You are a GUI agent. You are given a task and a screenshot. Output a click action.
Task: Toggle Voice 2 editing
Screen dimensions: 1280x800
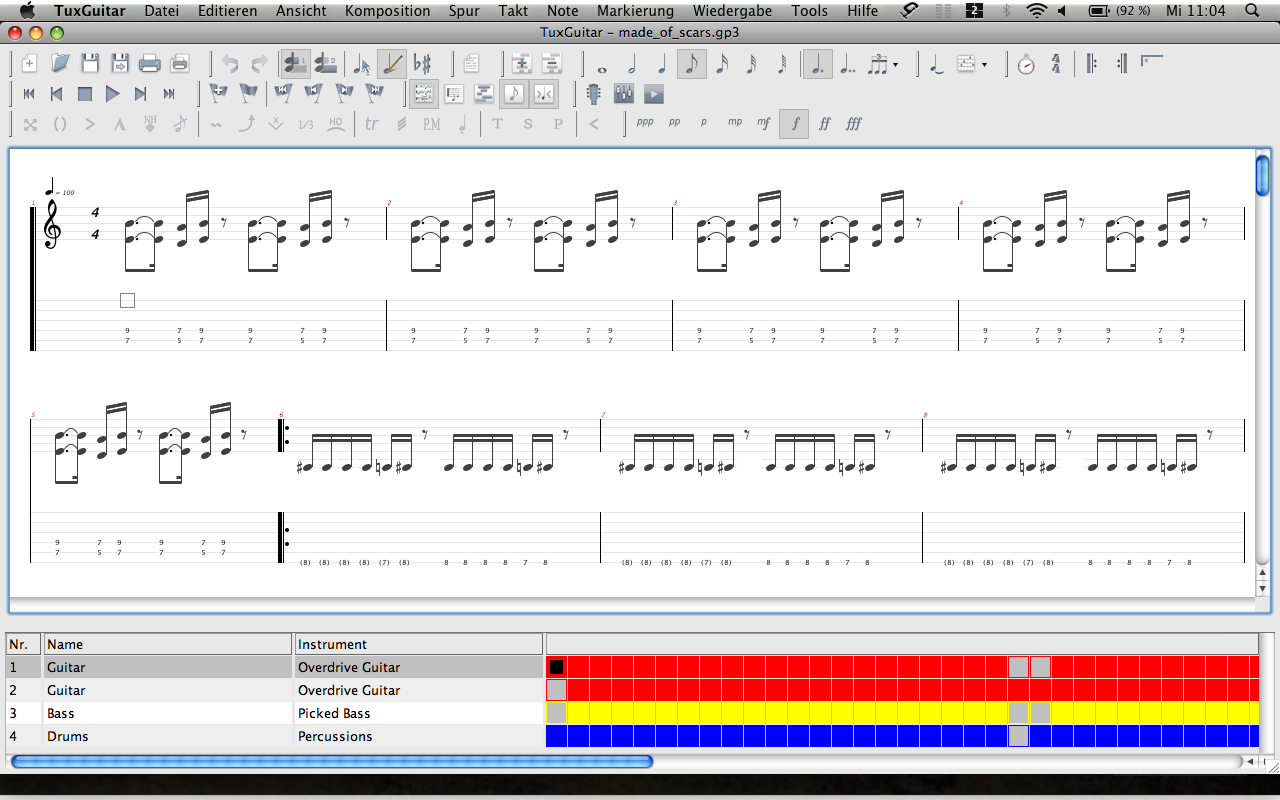tap(325, 64)
